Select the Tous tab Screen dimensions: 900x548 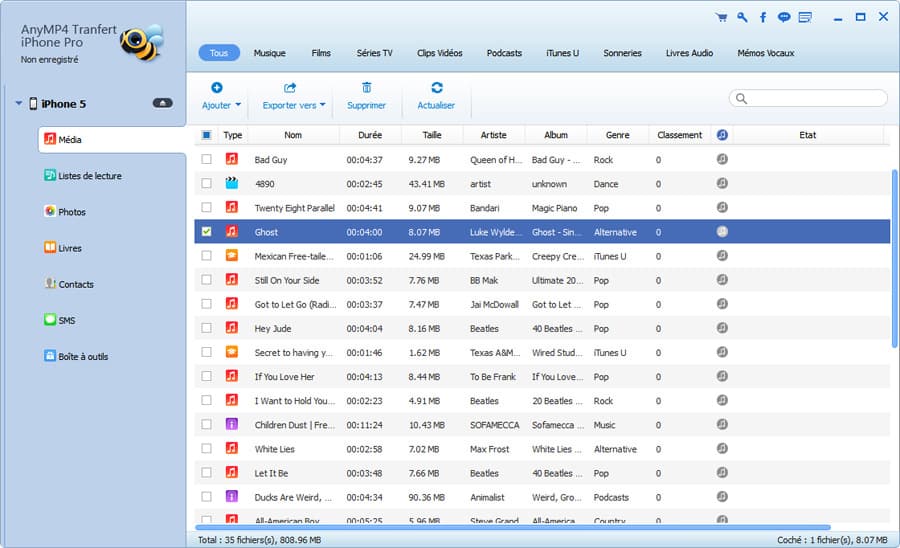pos(219,53)
